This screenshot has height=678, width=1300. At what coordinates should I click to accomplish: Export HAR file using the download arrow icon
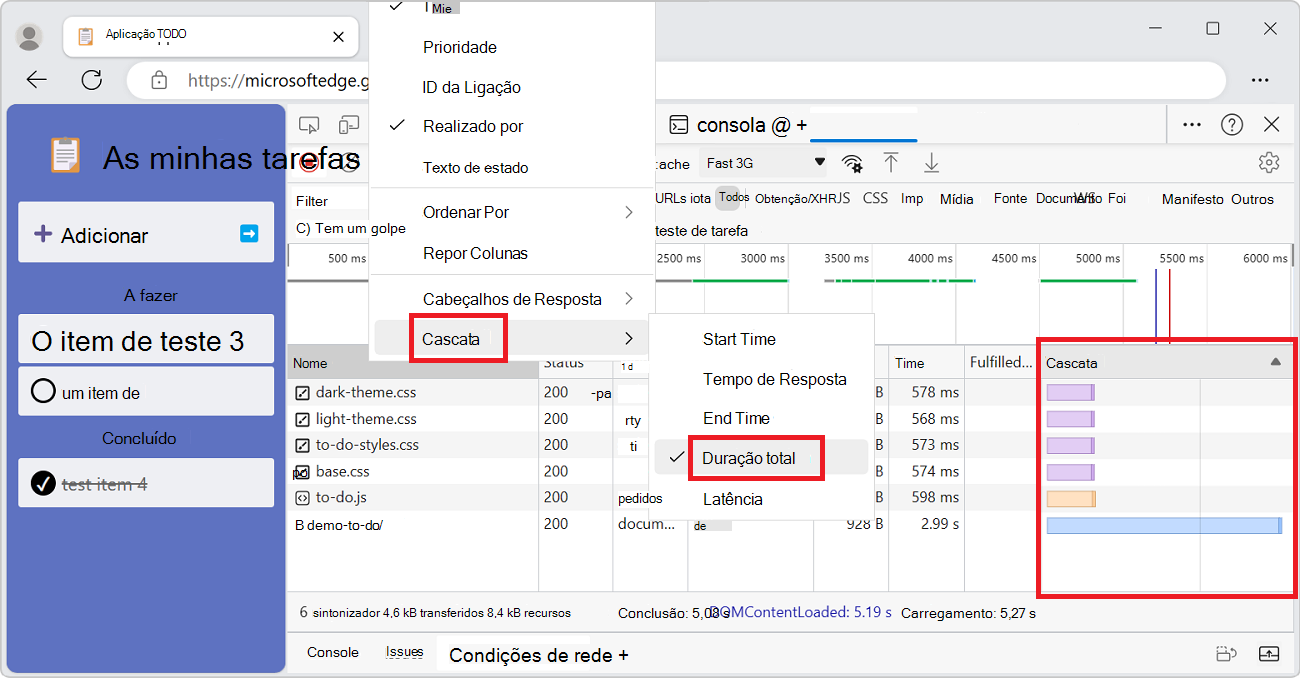[931, 162]
